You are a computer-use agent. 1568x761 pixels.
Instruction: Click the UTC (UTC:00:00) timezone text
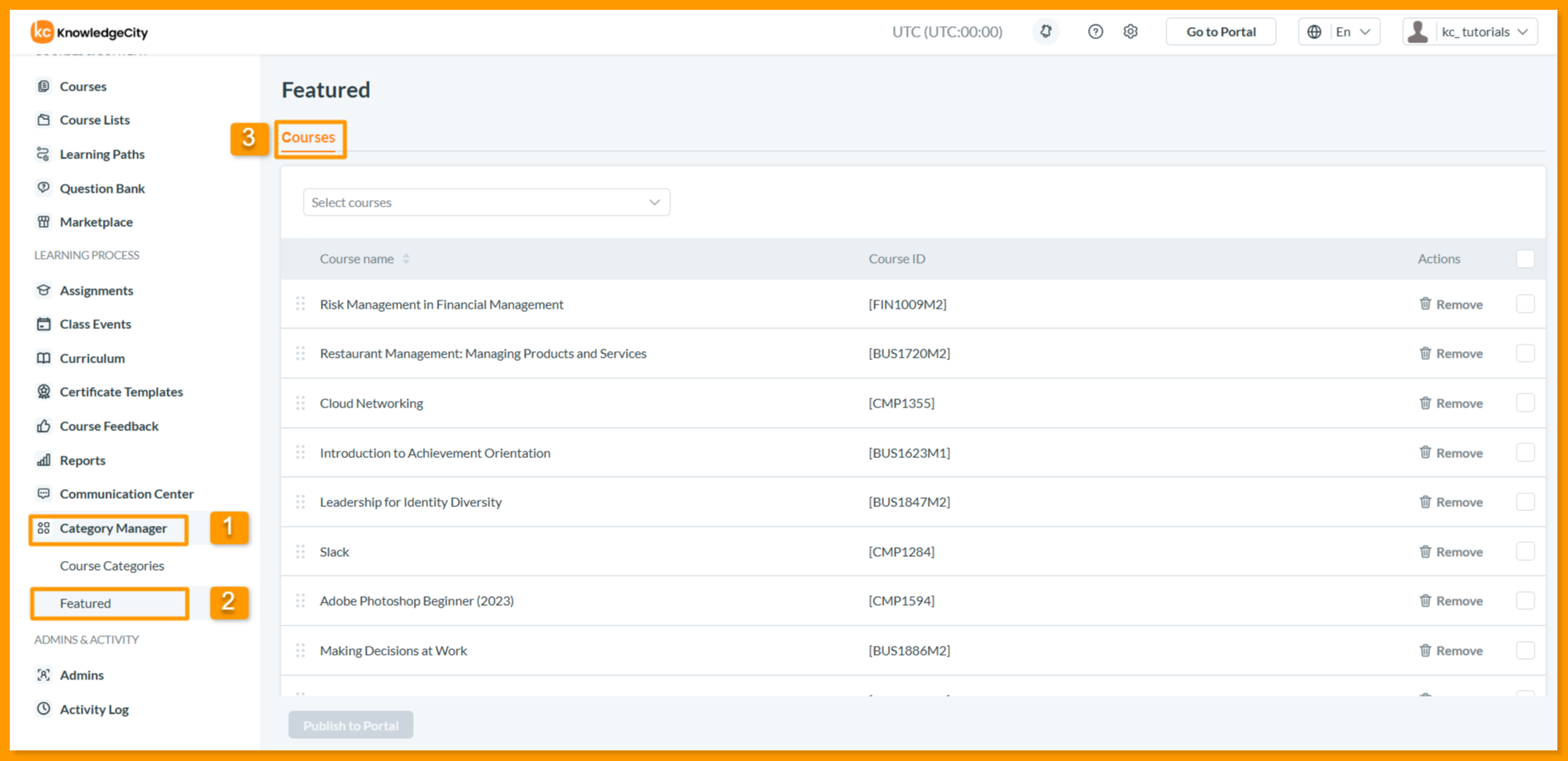click(x=948, y=32)
